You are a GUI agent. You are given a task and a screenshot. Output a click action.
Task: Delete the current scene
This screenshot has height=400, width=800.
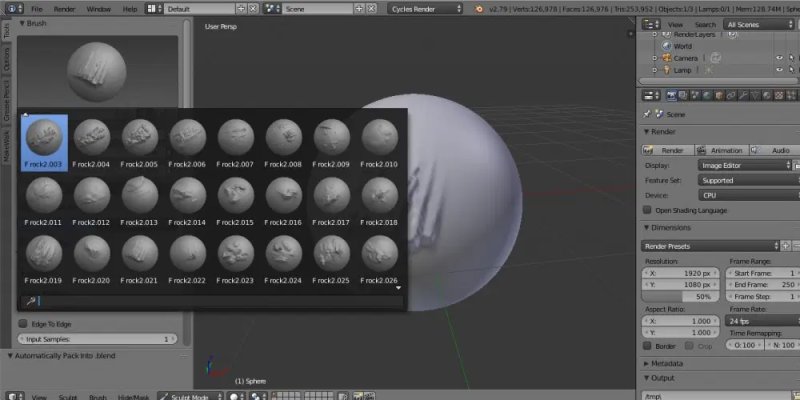pos(371,9)
